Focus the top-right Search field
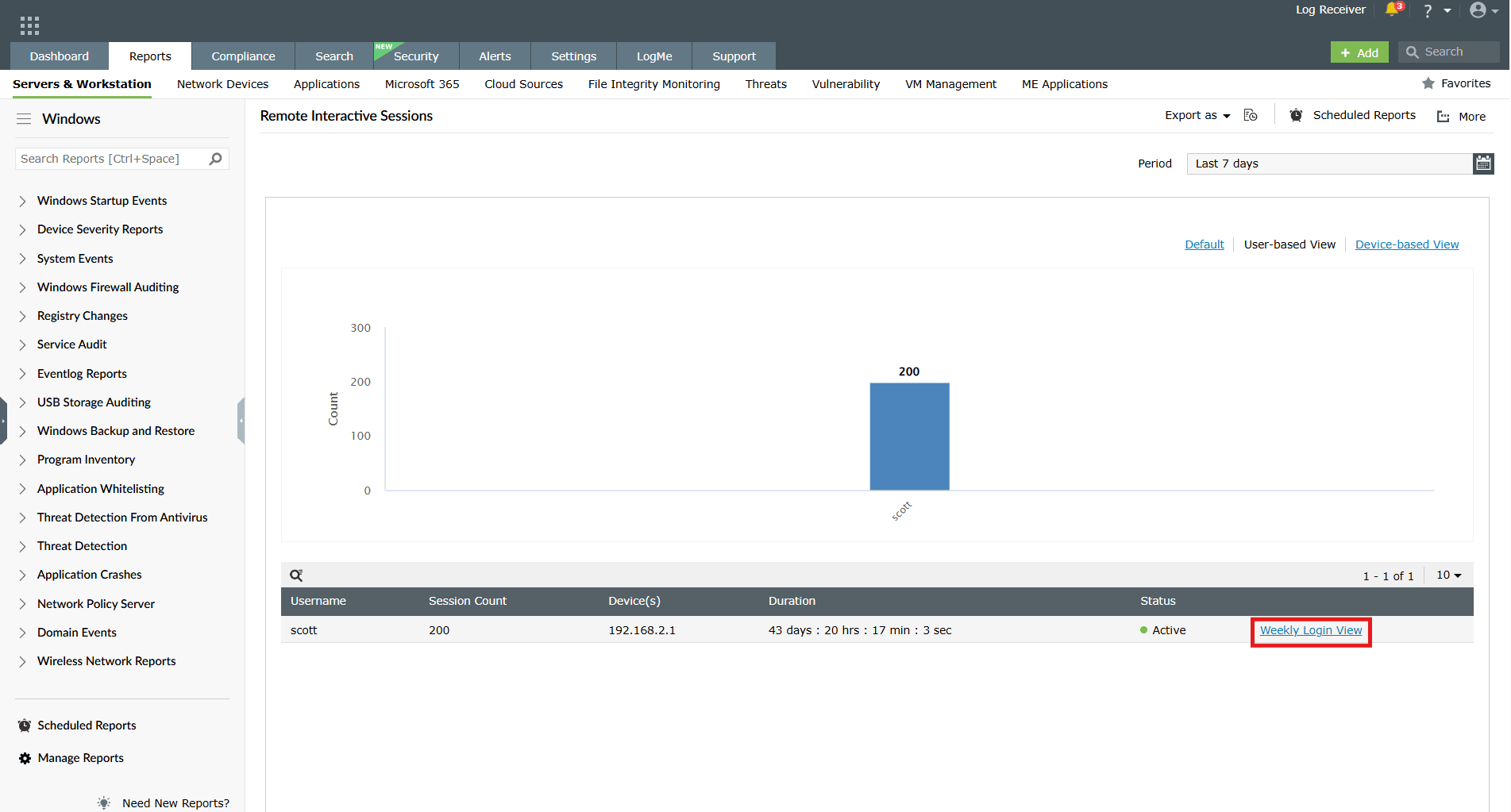The width and height of the screenshot is (1511, 812). [1449, 52]
